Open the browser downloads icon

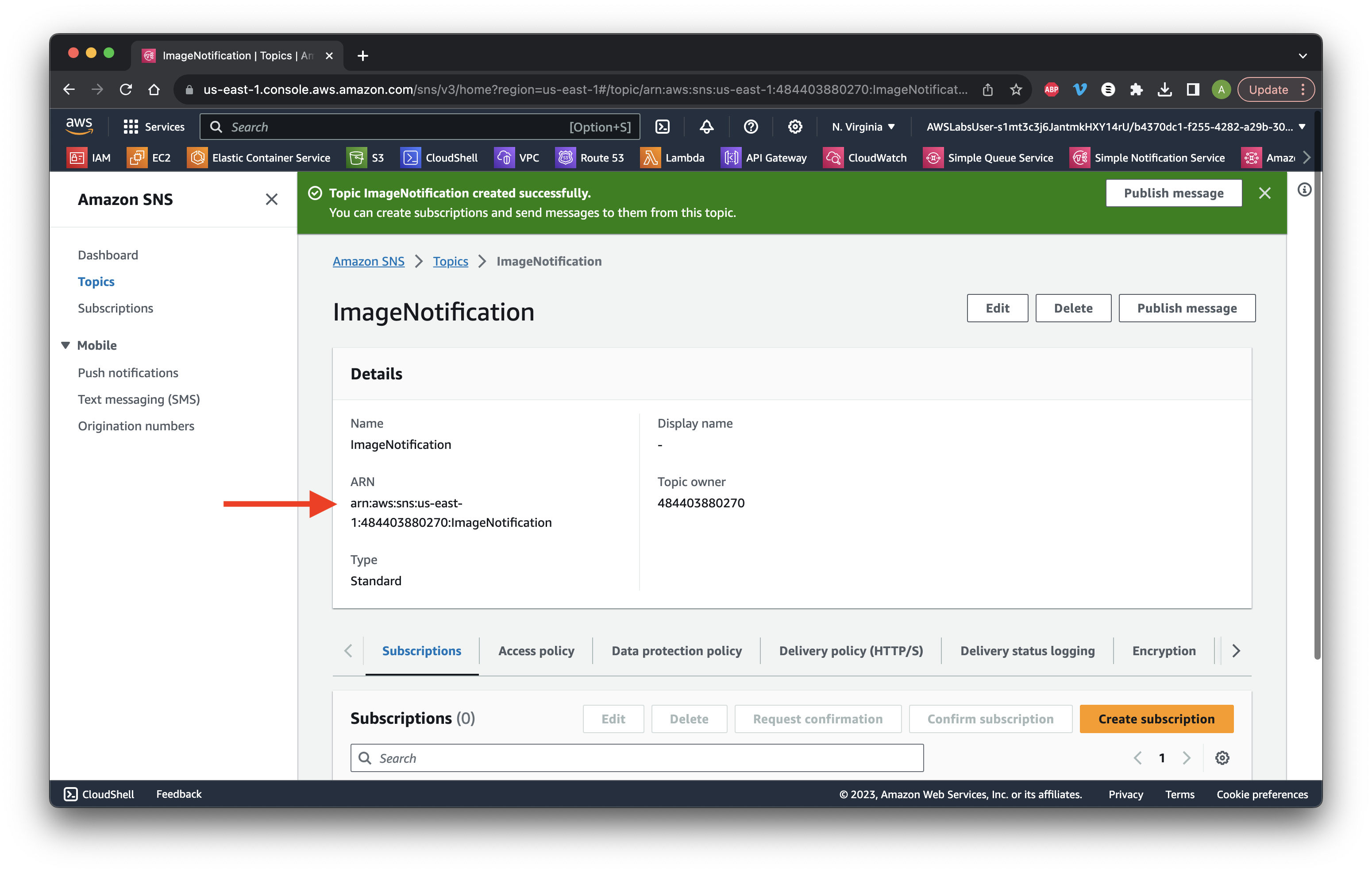click(x=1164, y=89)
